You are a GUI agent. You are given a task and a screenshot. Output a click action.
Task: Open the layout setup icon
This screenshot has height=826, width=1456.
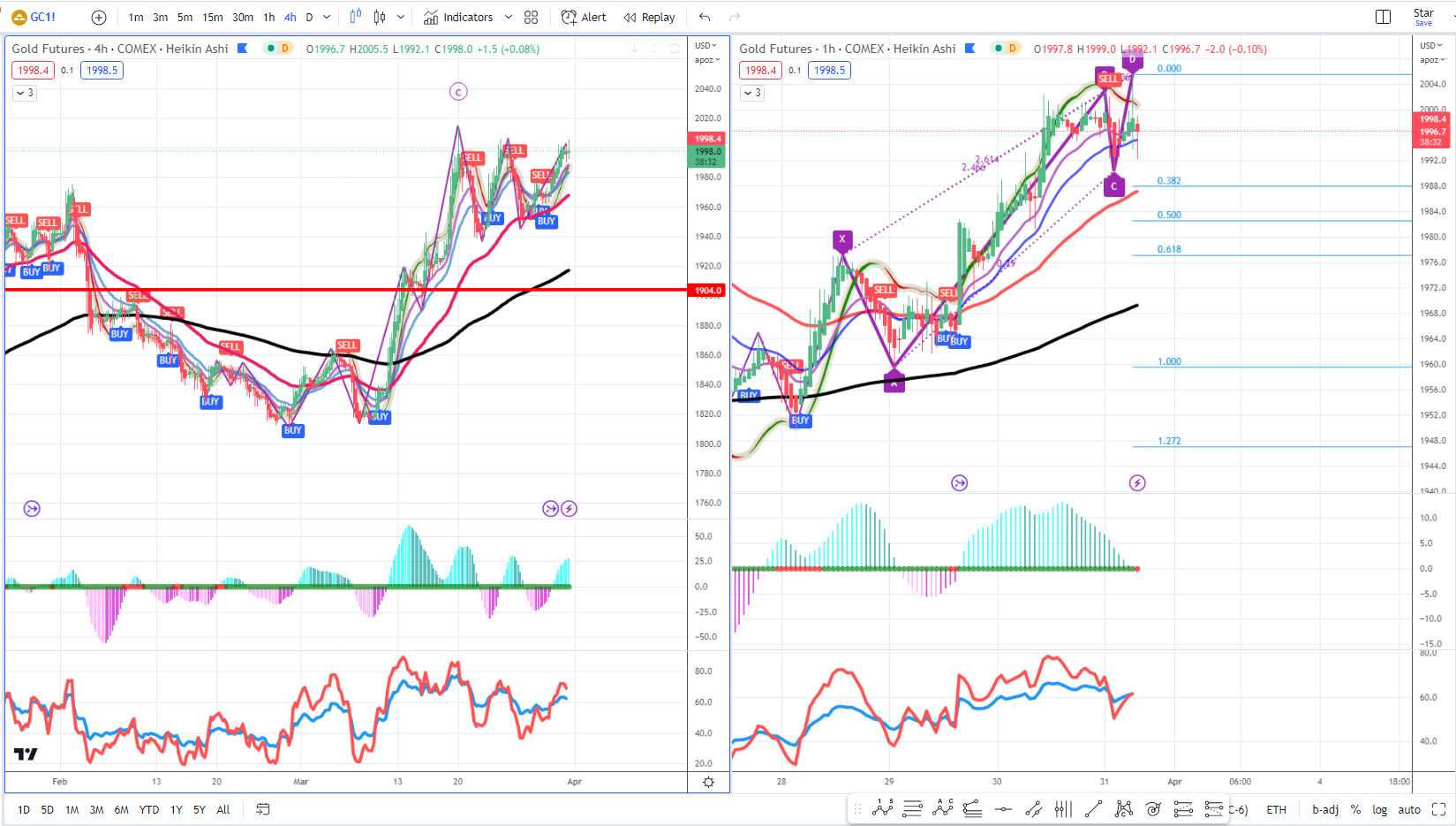click(x=1383, y=17)
